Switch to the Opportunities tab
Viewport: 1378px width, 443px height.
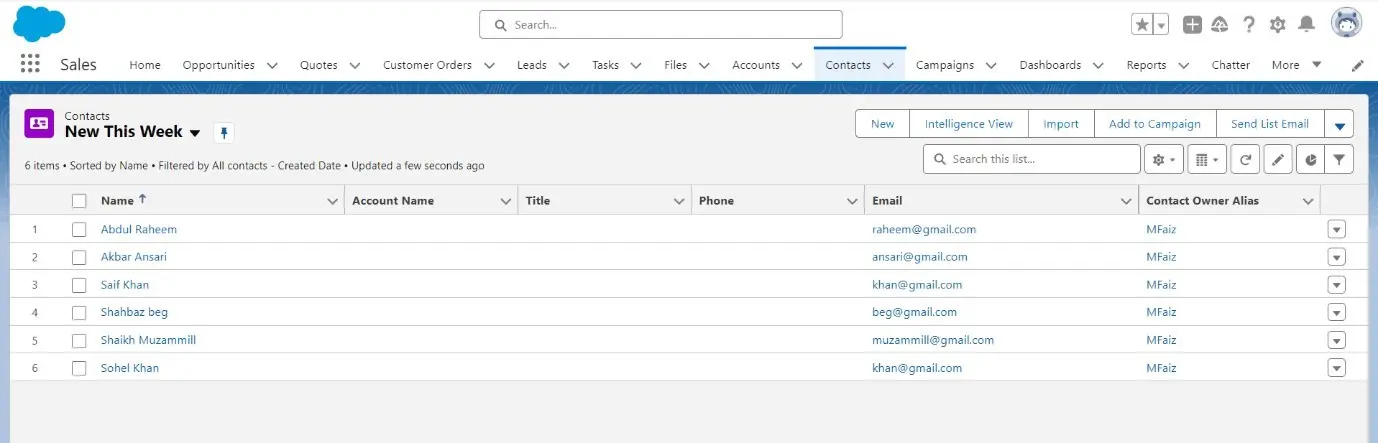point(218,65)
